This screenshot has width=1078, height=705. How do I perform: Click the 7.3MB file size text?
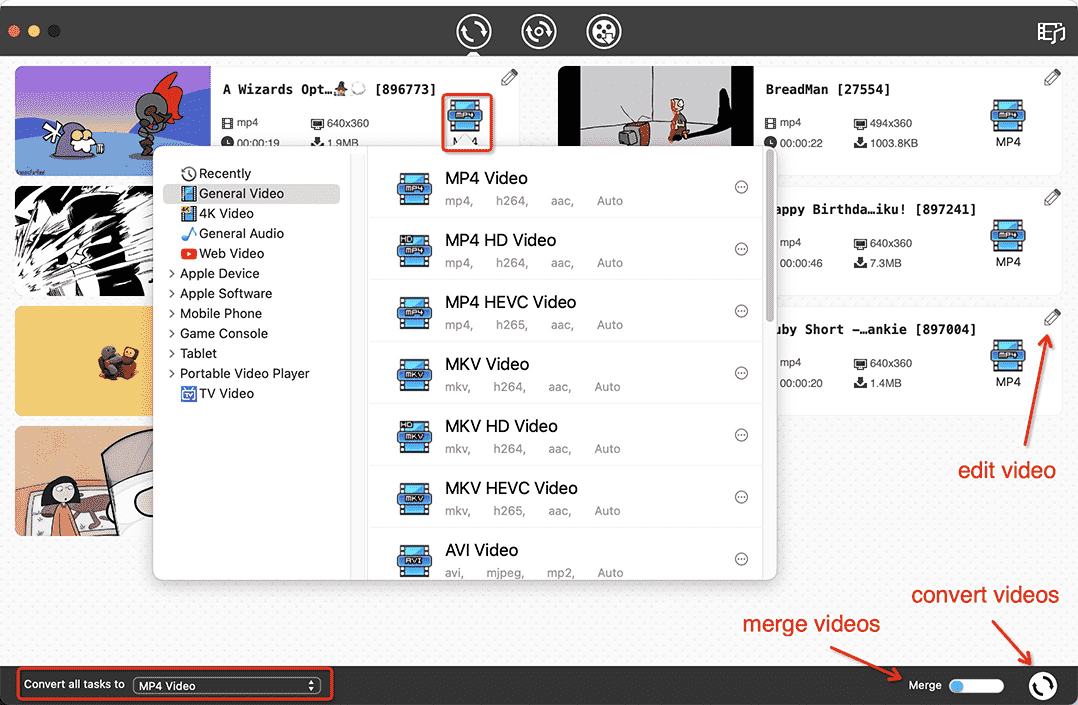[886, 263]
